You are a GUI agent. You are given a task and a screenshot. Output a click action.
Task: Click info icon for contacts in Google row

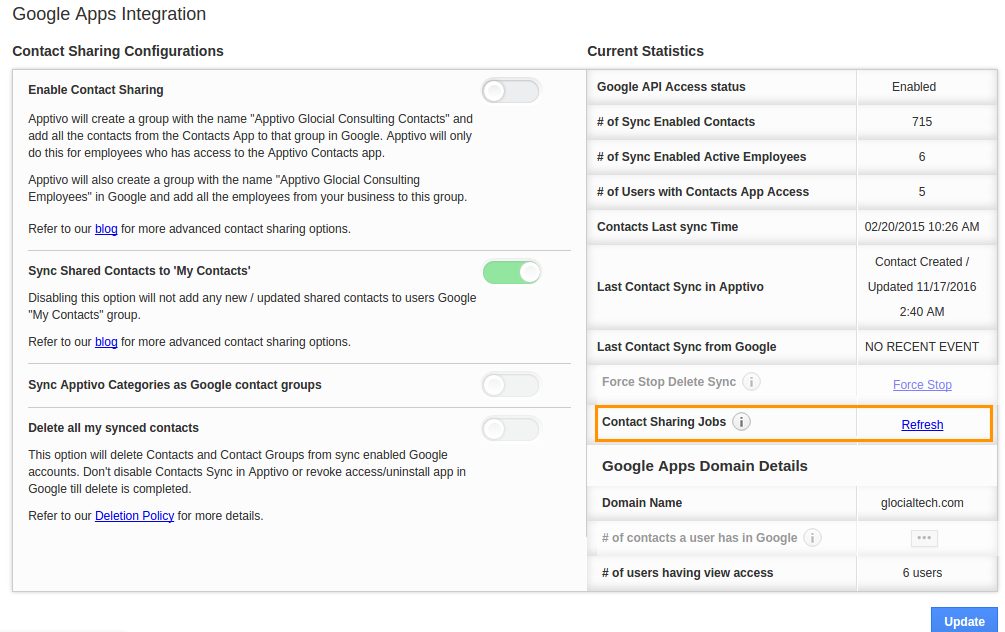click(x=812, y=538)
